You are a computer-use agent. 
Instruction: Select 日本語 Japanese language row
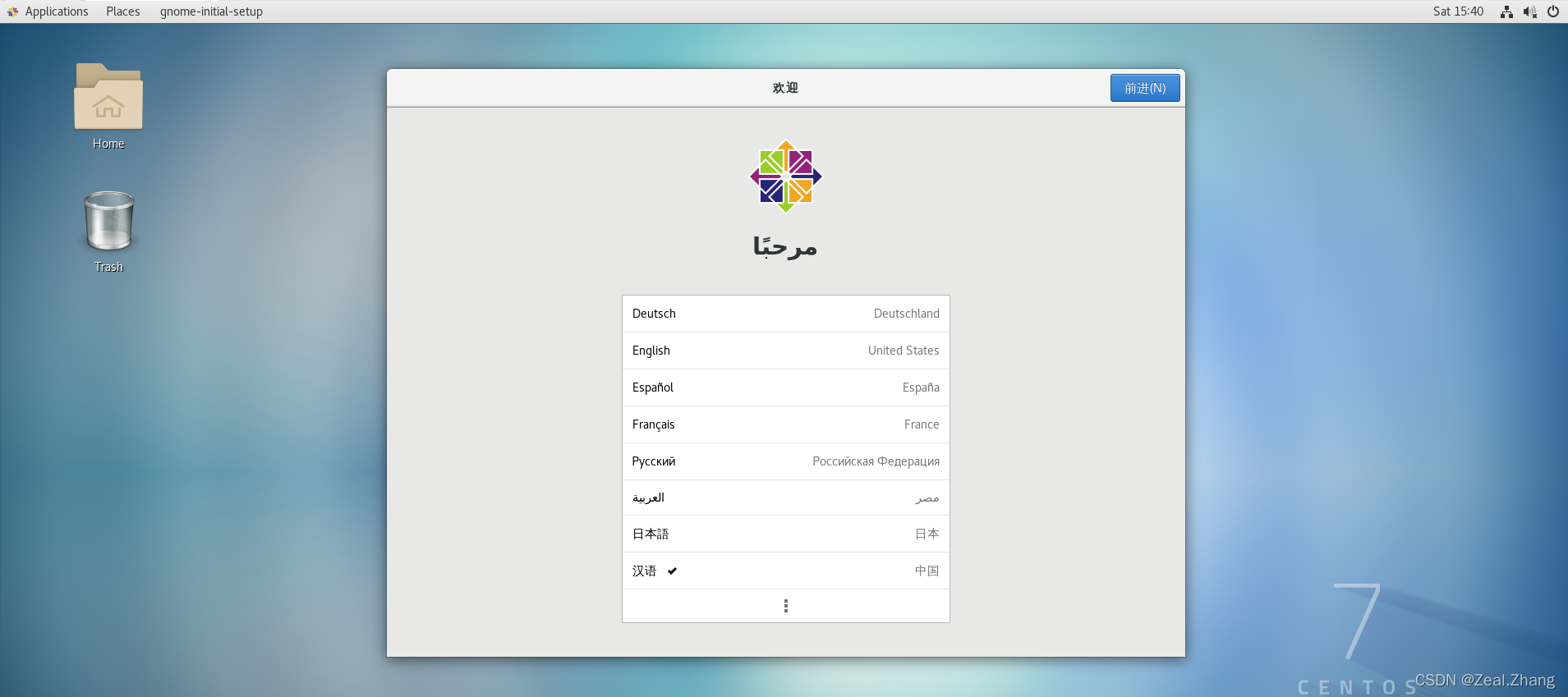(x=785, y=534)
